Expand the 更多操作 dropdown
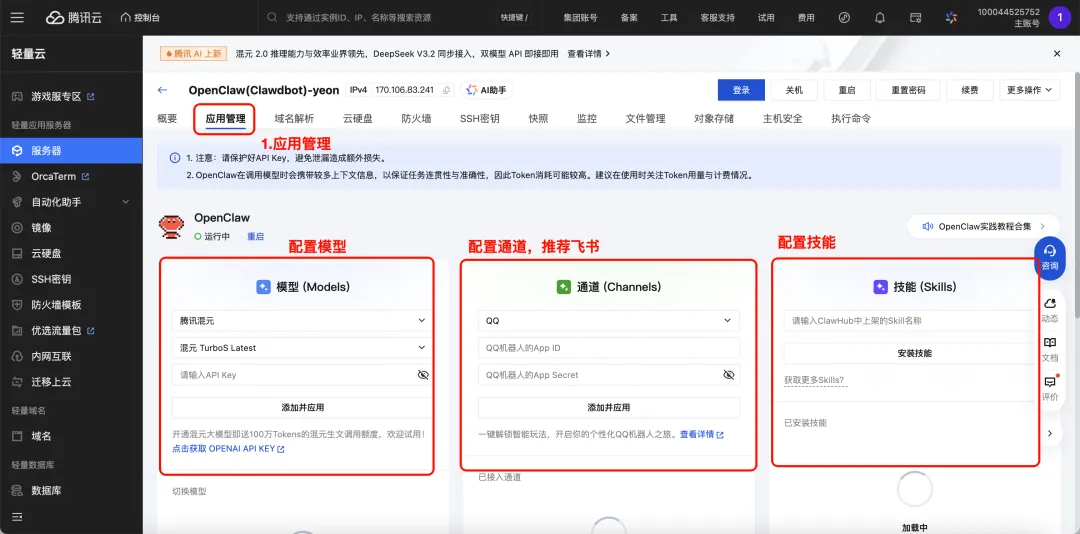Image resolution: width=1080 pixels, height=534 pixels. (x=1029, y=90)
